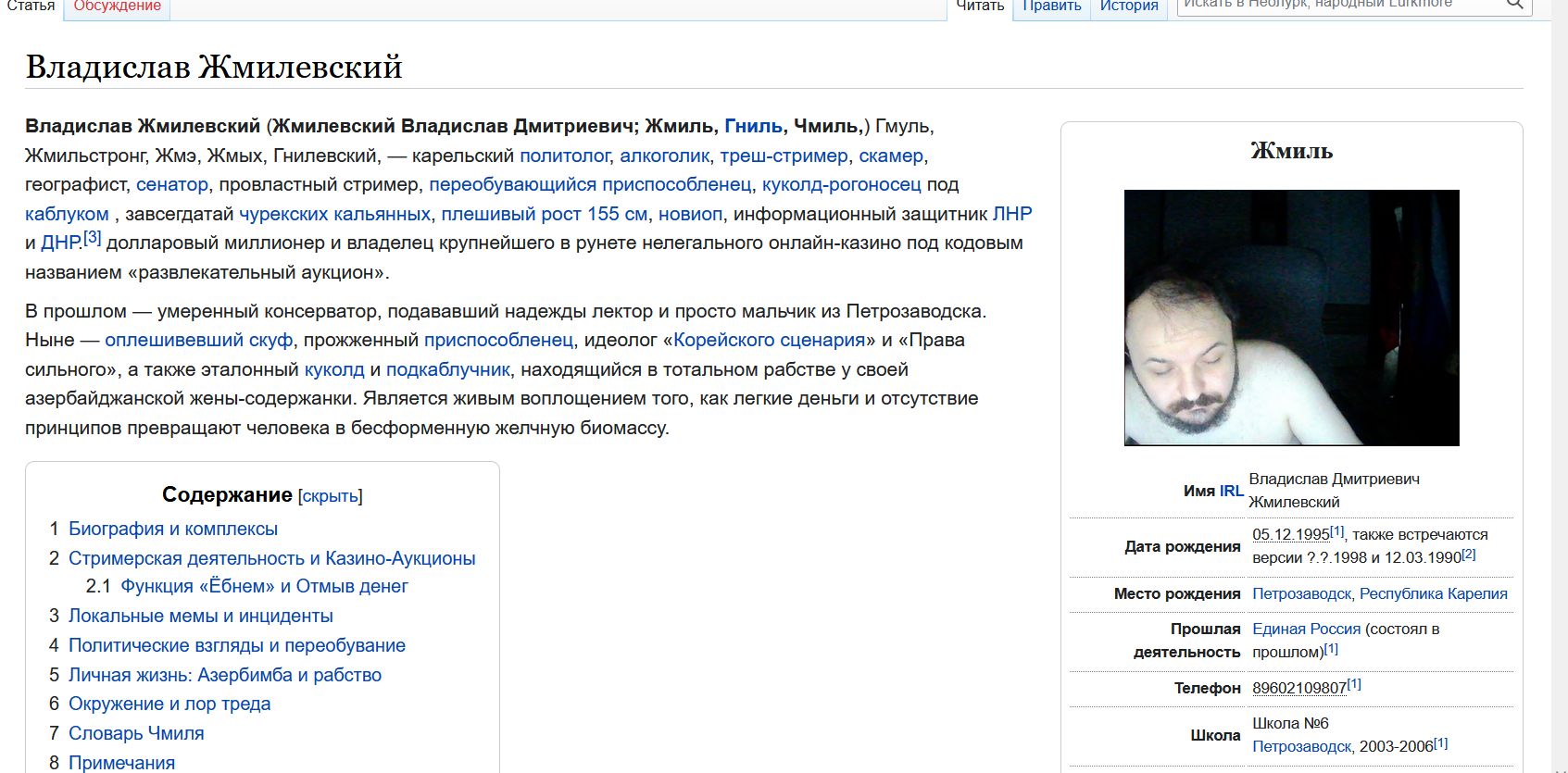
Task: Open the алкоголик link
Action: coord(665,156)
